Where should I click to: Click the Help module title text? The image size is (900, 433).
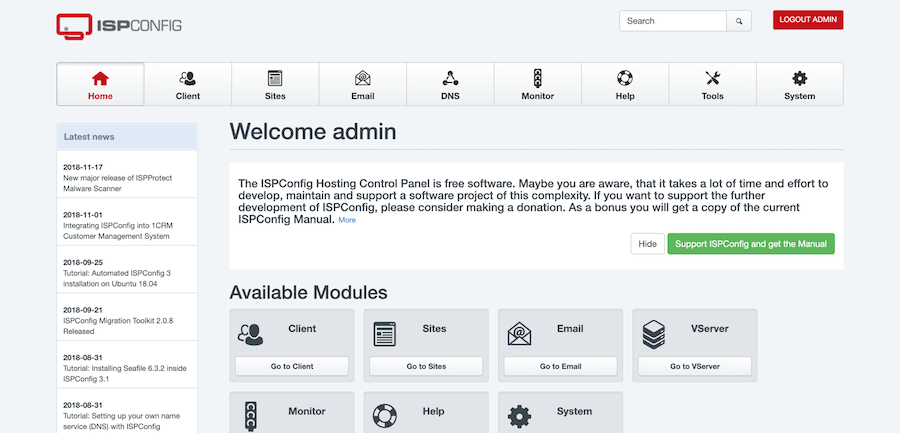pyautogui.click(x=433, y=411)
